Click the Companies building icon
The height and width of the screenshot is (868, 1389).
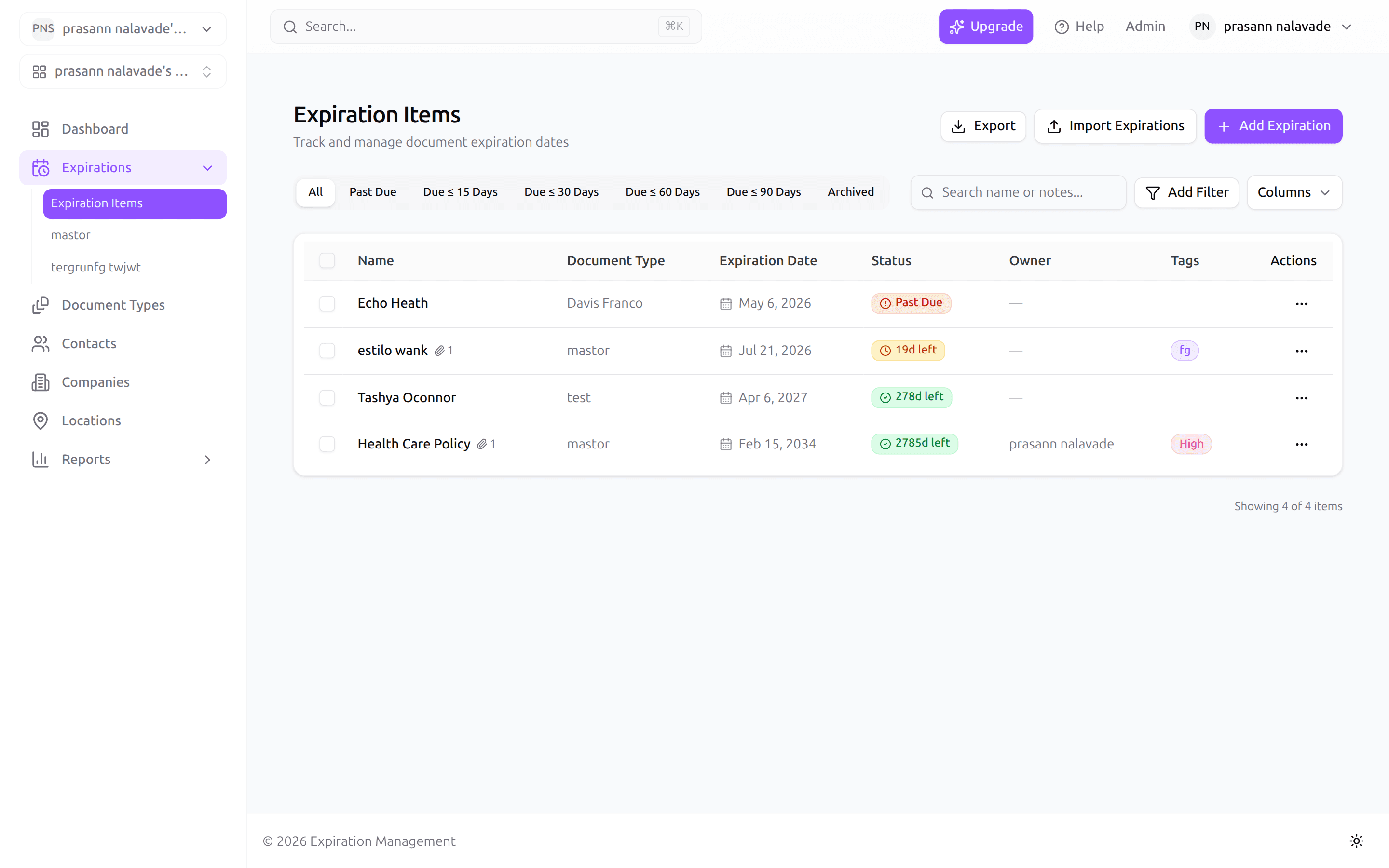pos(40,382)
